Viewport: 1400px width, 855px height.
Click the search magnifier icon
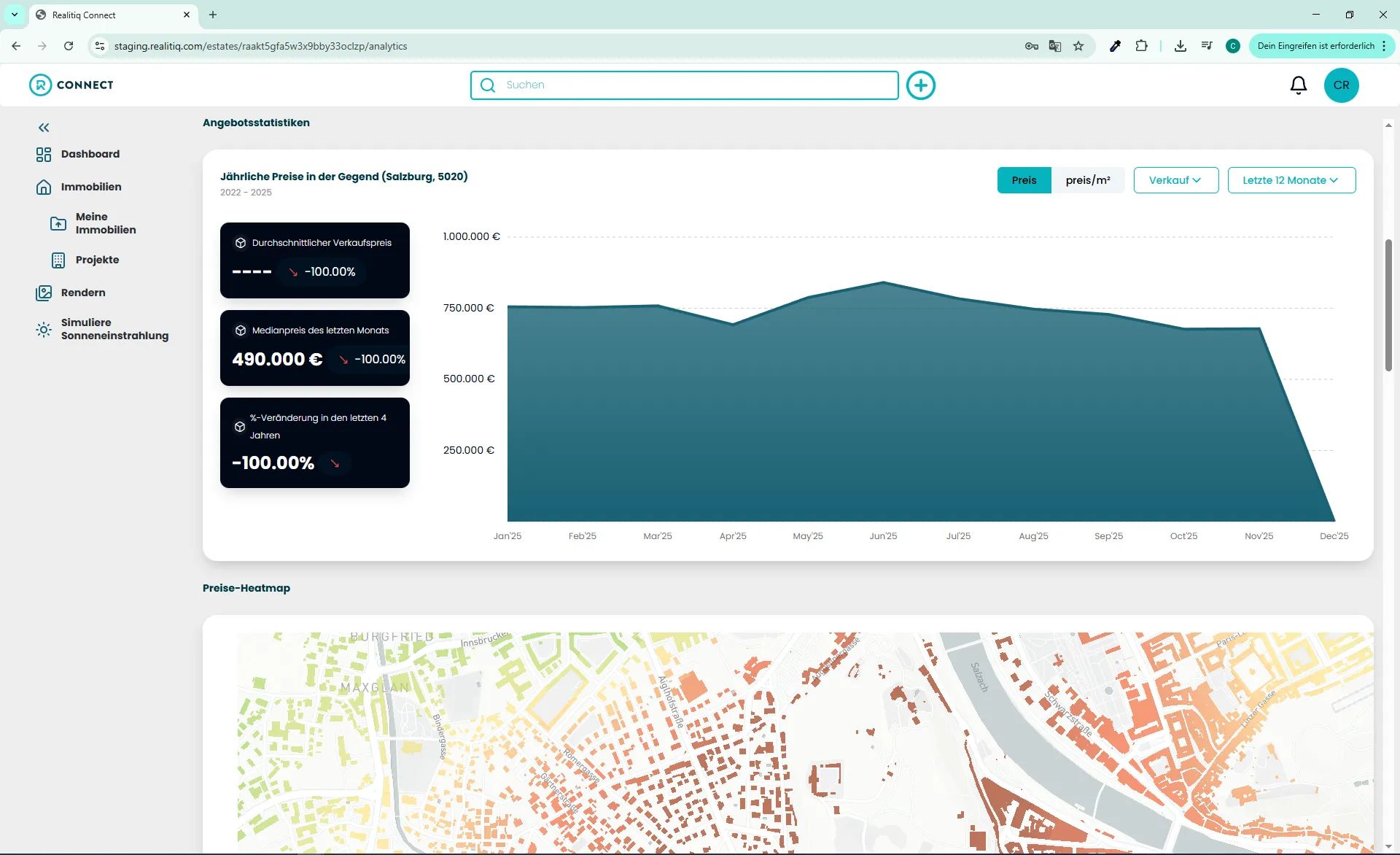(488, 85)
